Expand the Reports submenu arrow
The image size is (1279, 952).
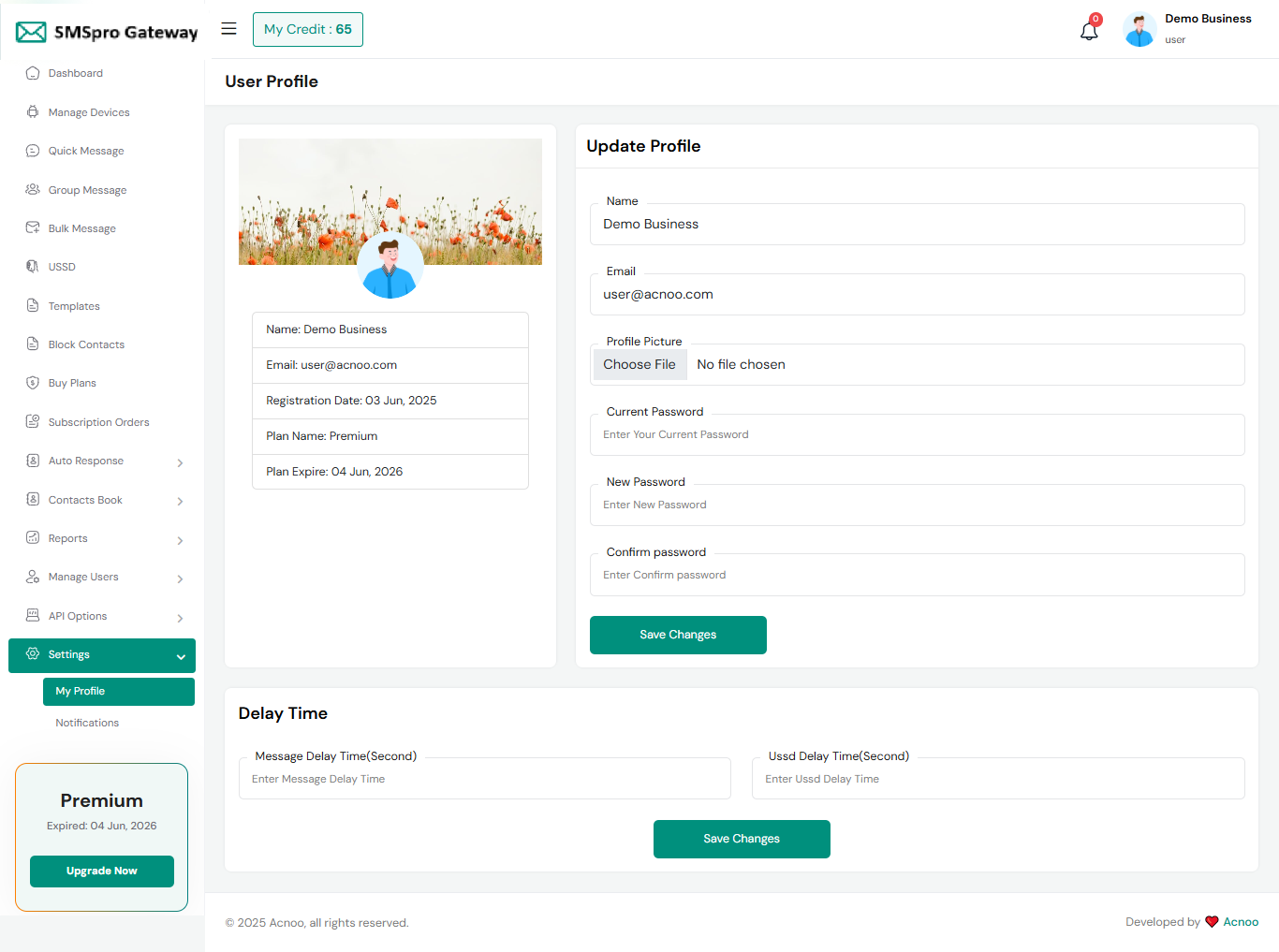point(180,540)
